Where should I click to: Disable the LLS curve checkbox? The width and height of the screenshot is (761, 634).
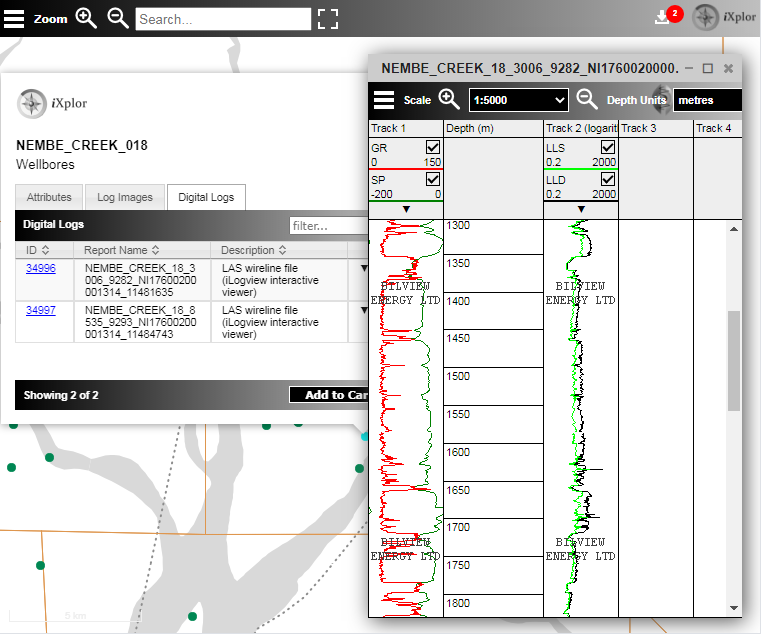point(608,147)
